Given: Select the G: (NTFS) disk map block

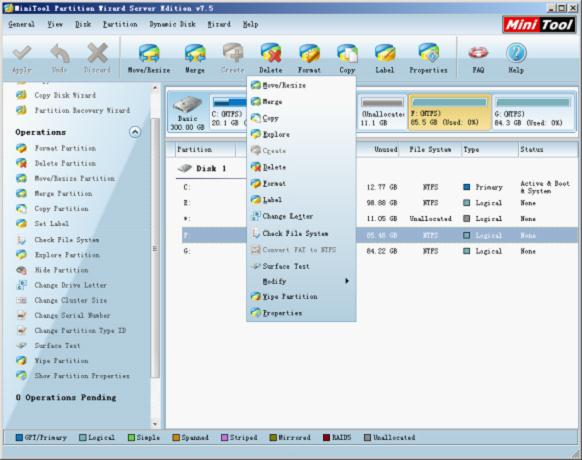Looking at the screenshot, I should (x=533, y=112).
